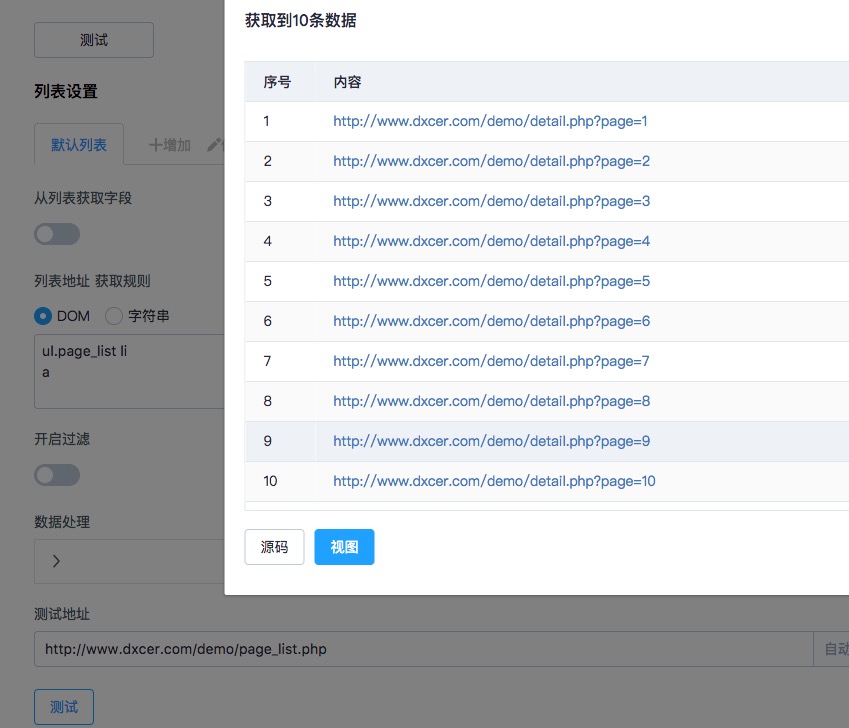Viewport: 849px width, 728px height.
Task: Click the pencil edit icon beside +增加
Action: pos(214,145)
